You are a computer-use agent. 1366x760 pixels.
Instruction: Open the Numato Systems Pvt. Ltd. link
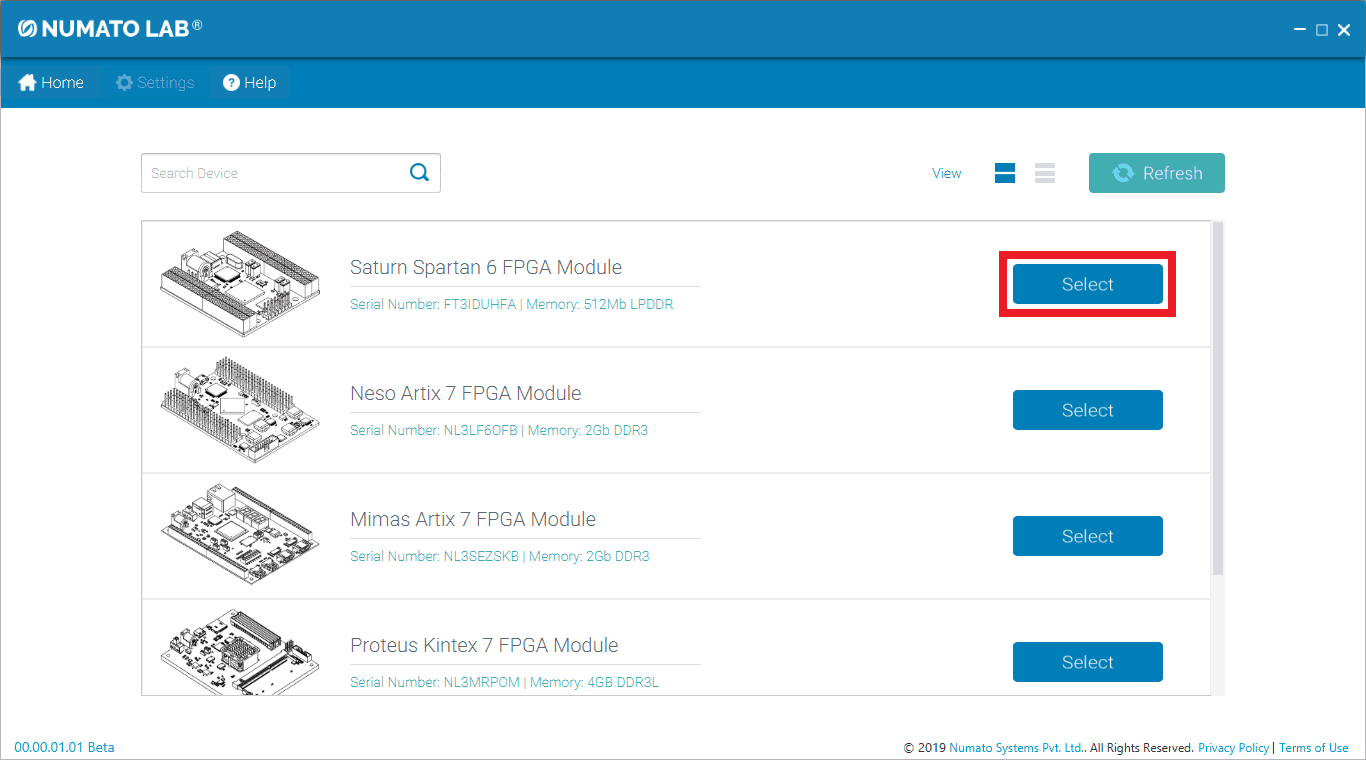1016,747
